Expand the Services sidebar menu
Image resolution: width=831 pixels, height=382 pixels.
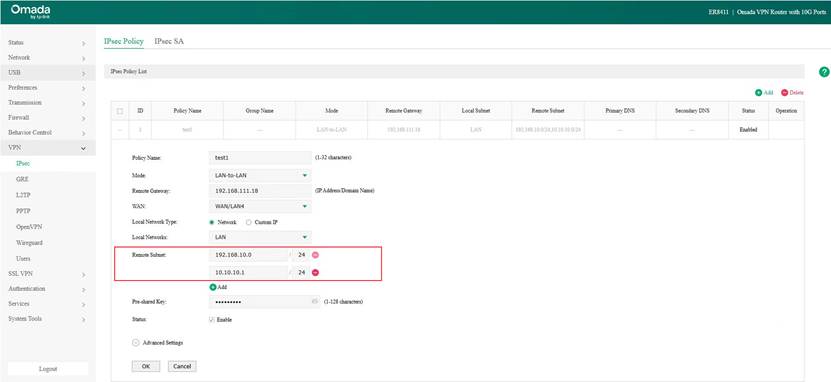48,304
